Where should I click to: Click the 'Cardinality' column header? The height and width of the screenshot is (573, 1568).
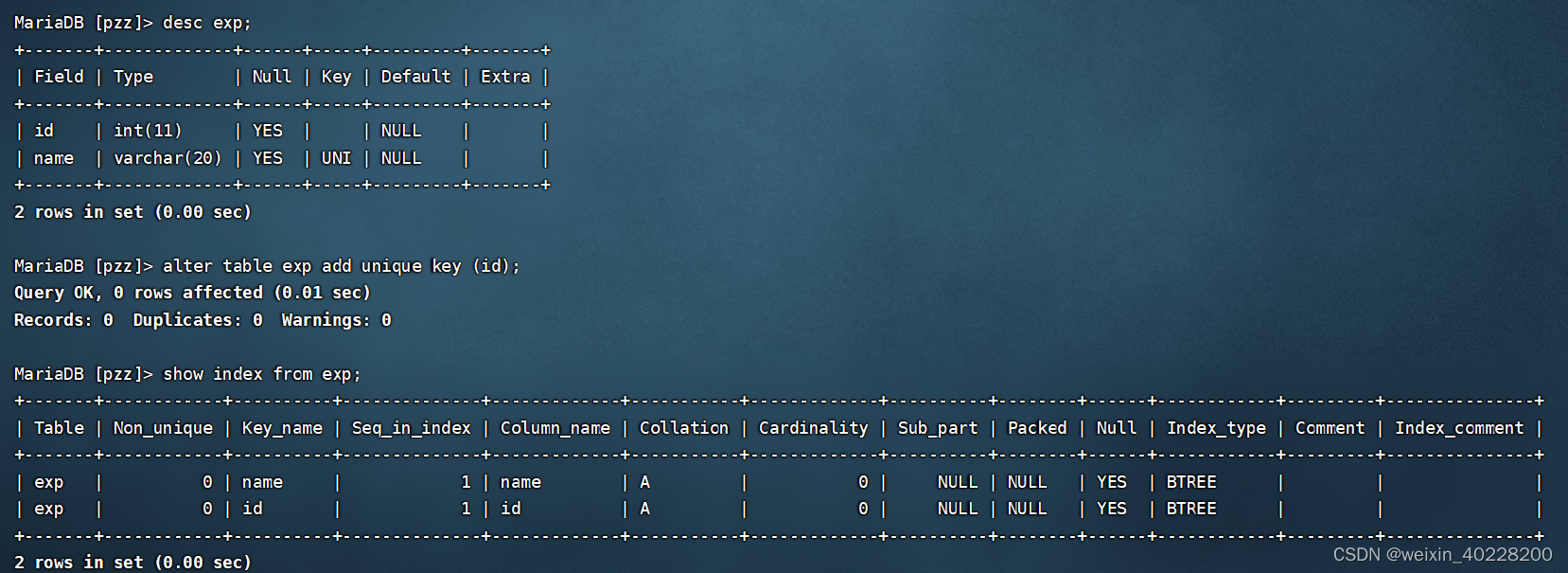(813, 428)
